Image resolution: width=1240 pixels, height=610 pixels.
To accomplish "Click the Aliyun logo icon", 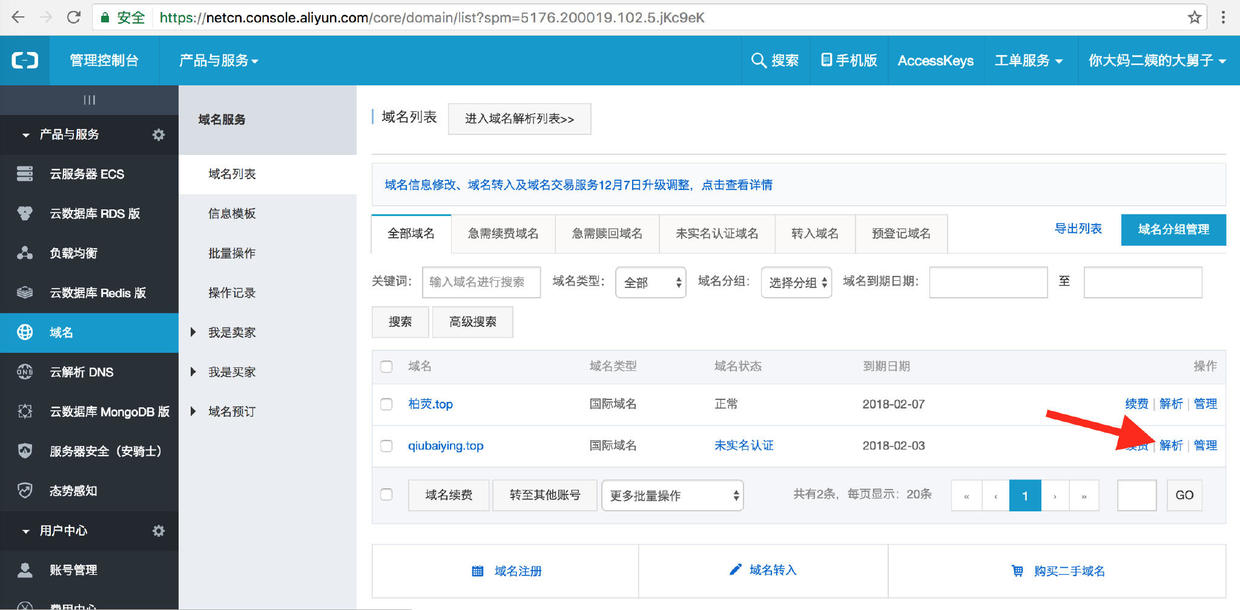I will [25, 60].
